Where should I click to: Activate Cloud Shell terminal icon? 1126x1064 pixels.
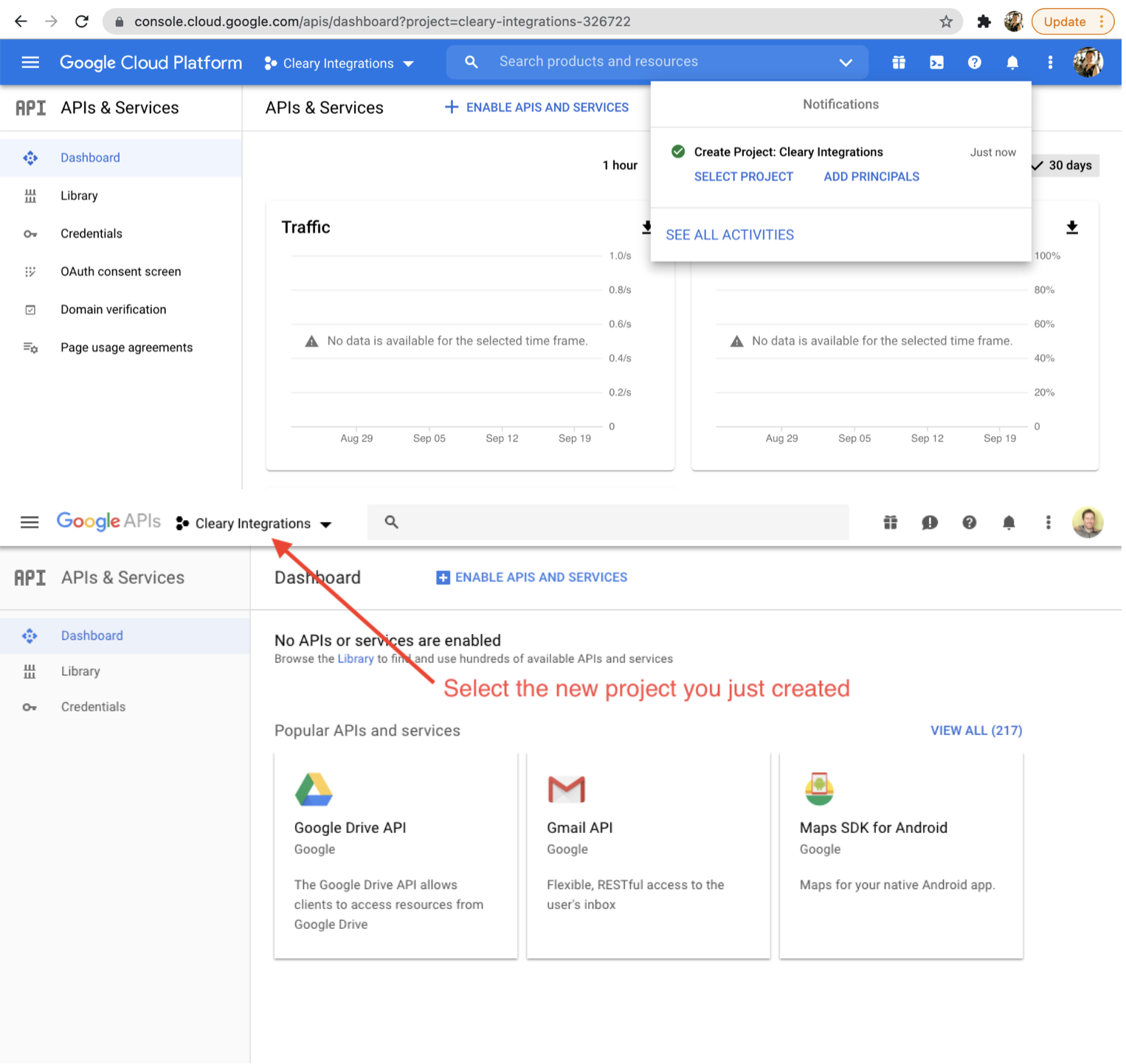coord(936,63)
